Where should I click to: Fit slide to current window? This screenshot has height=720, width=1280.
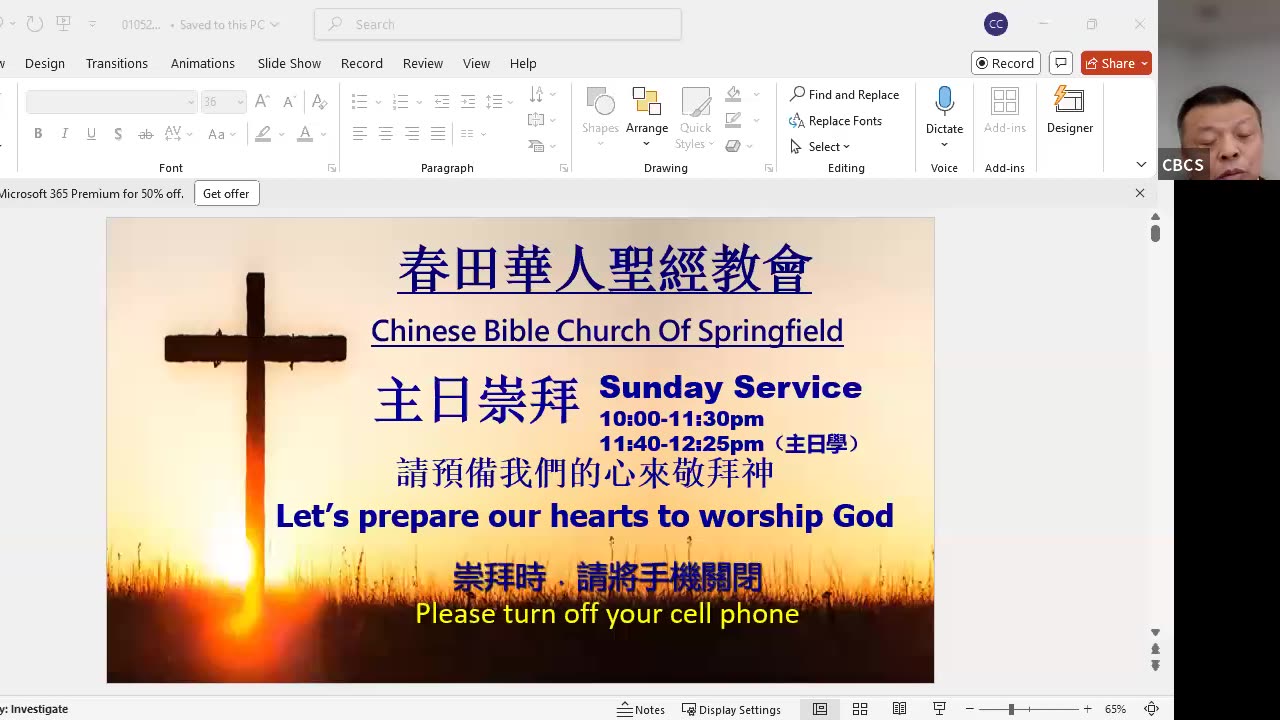click(x=1151, y=709)
